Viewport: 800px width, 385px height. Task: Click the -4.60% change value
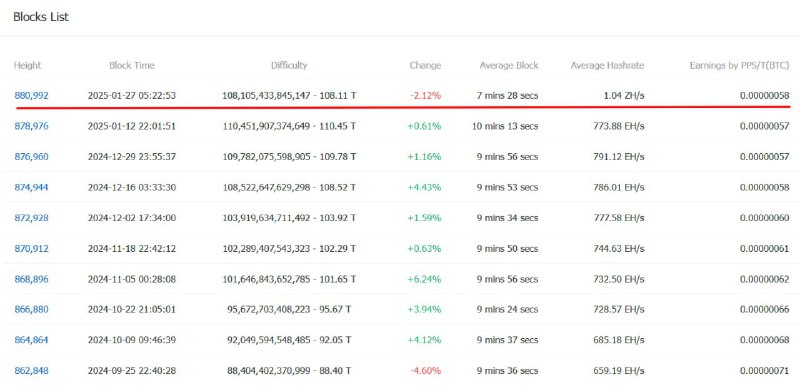coord(426,371)
